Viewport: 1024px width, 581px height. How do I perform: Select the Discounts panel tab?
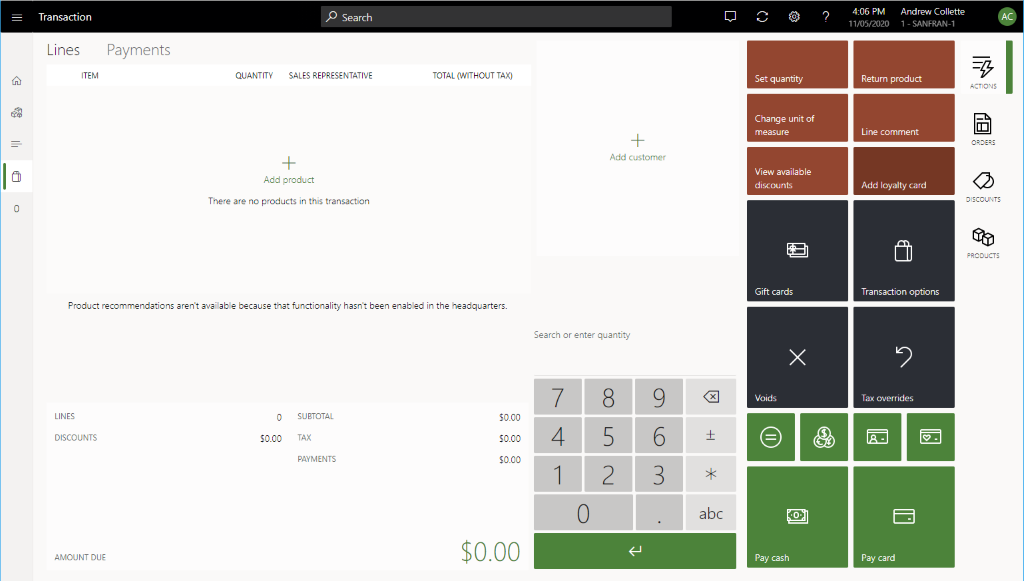coord(983,186)
